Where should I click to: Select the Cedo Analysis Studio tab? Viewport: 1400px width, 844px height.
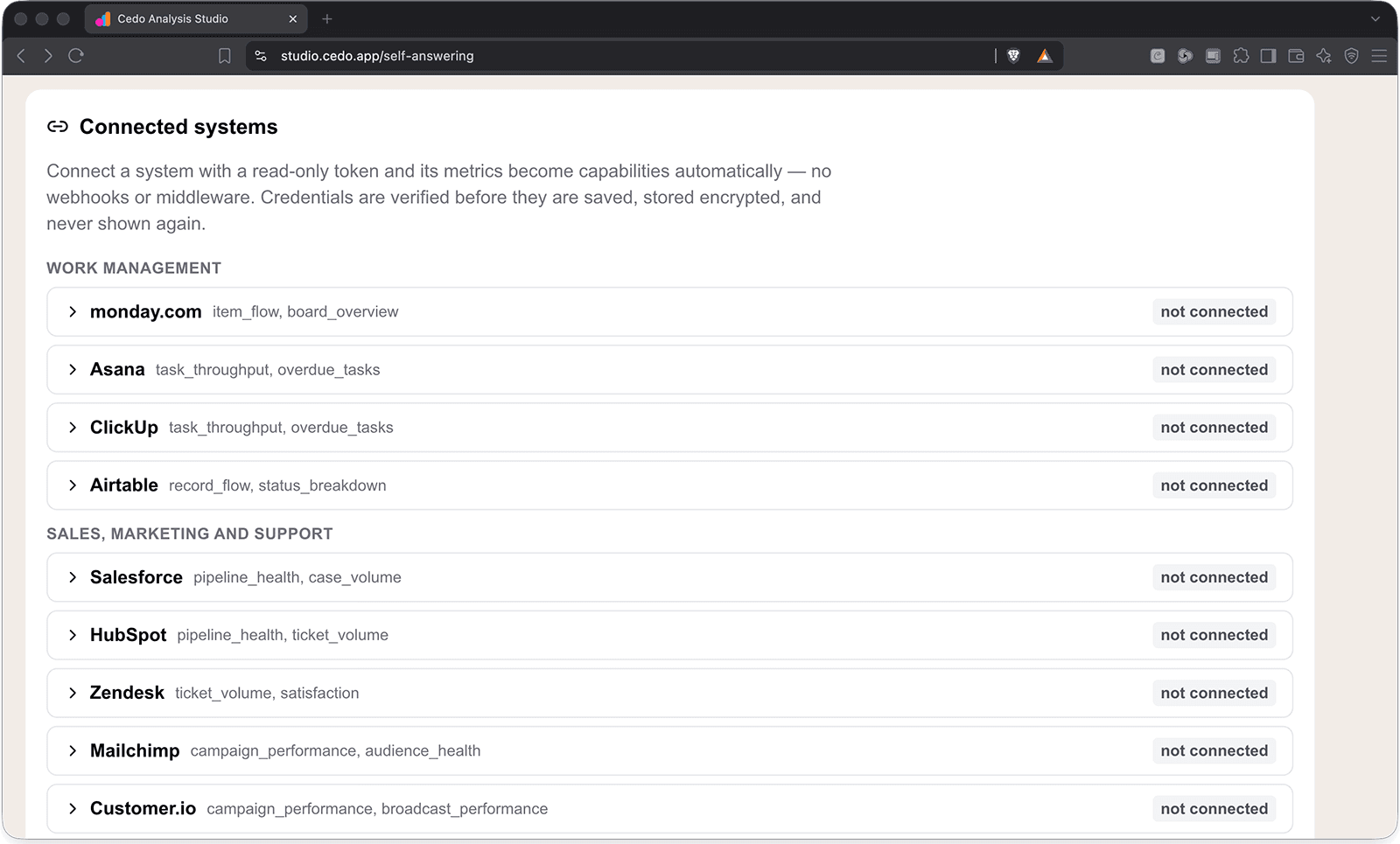point(196,18)
